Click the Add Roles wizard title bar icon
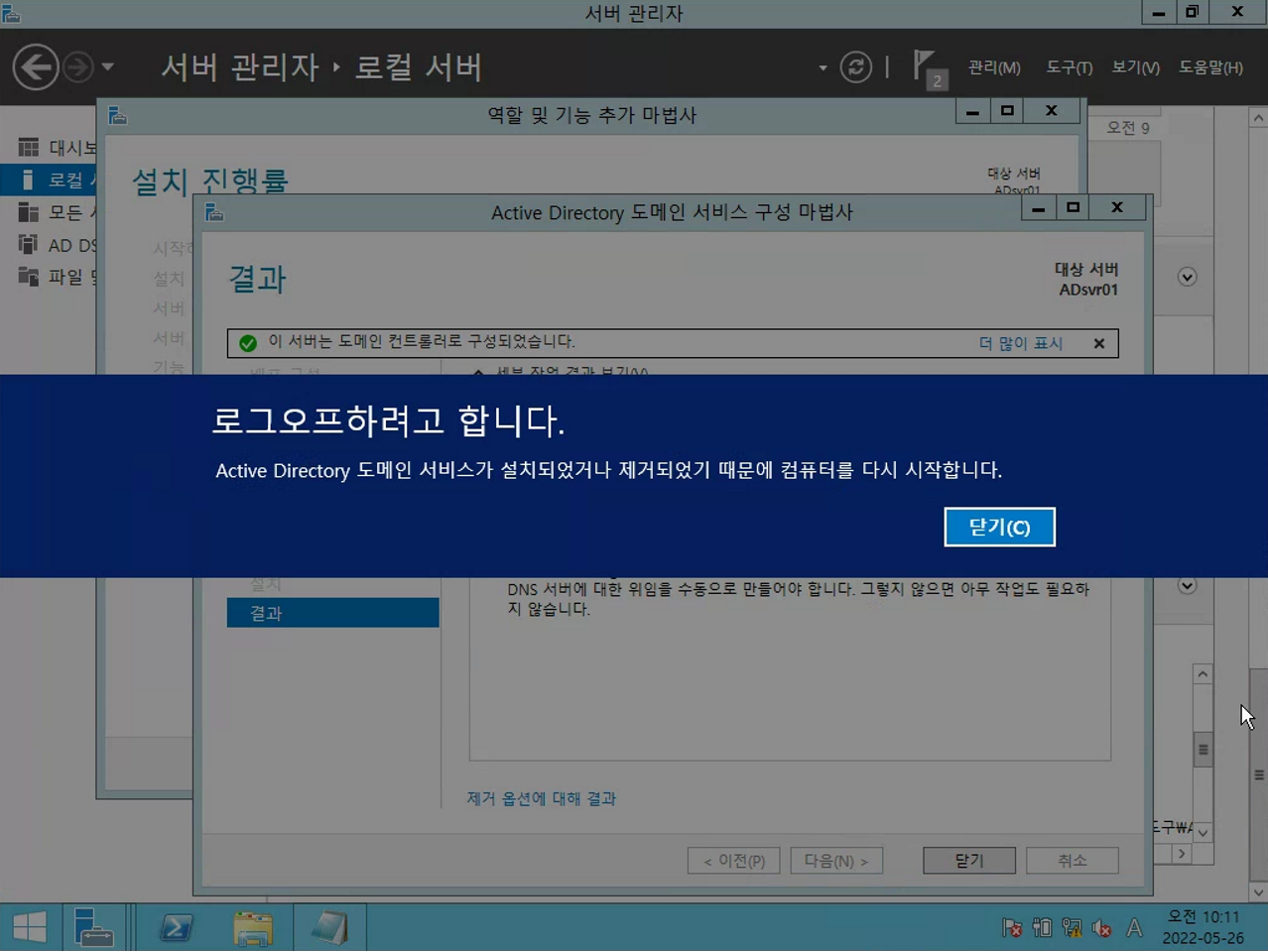Screen dimensions: 1268x952 point(117,115)
